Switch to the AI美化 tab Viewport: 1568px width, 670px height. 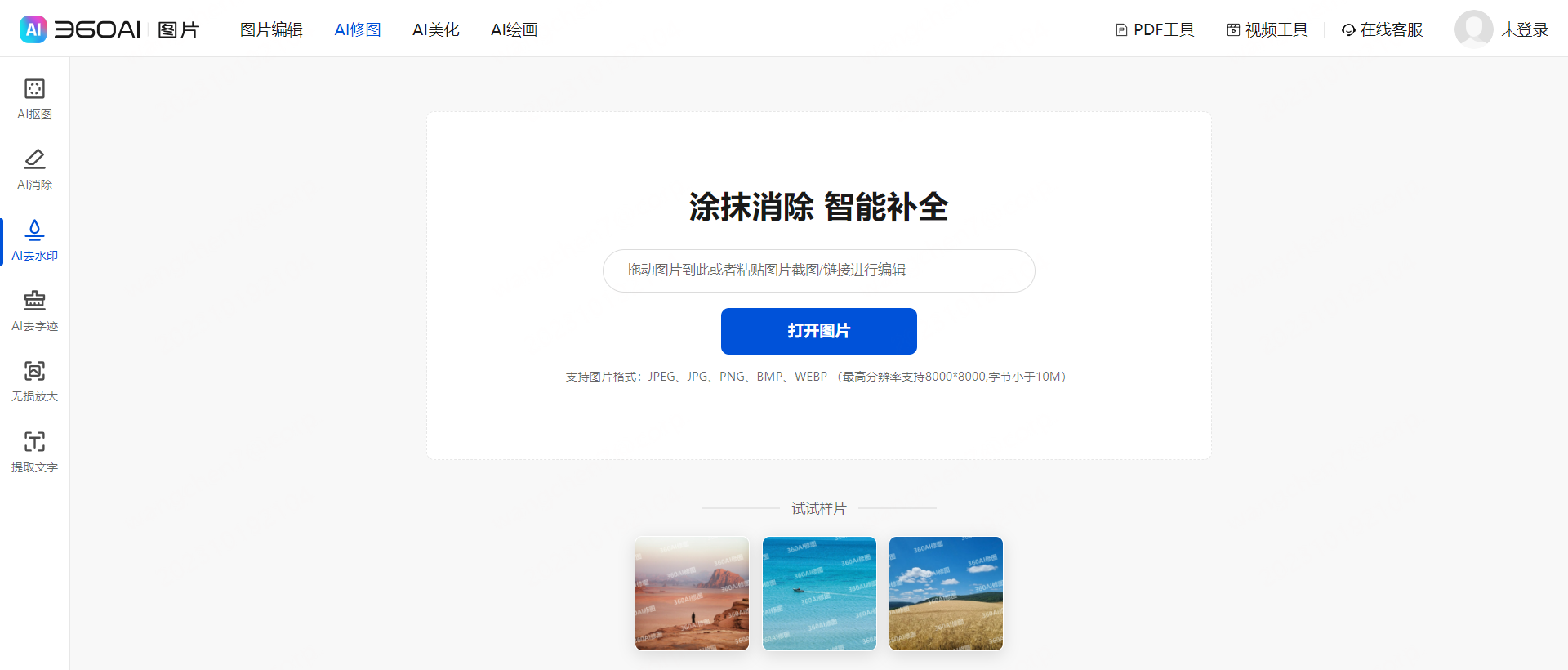[x=436, y=29]
